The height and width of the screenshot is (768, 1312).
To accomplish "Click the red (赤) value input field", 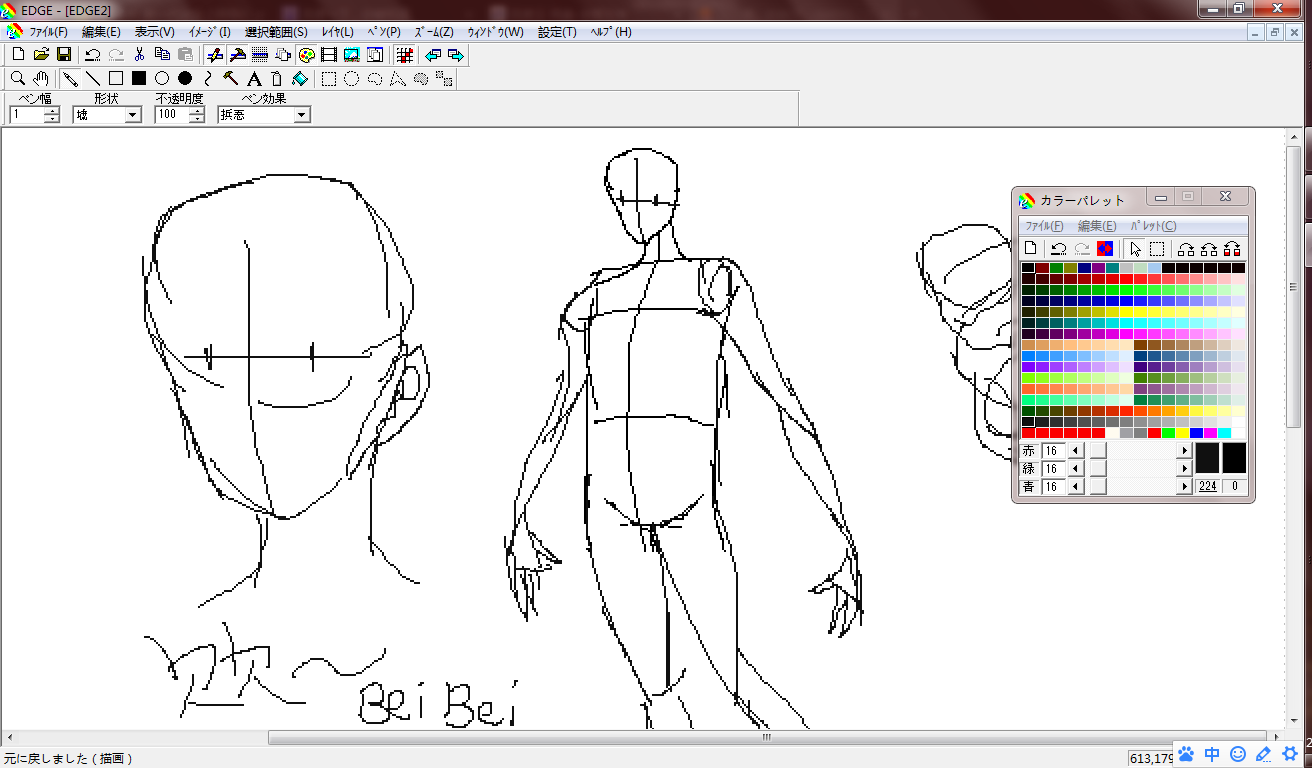I will pos(1054,451).
